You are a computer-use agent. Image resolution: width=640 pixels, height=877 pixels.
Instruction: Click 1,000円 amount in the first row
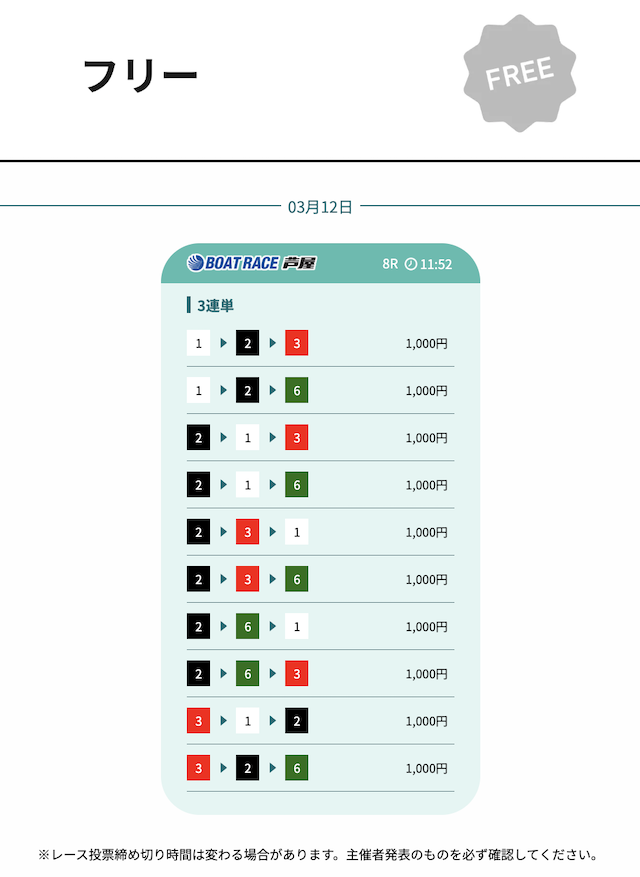click(426, 343)
